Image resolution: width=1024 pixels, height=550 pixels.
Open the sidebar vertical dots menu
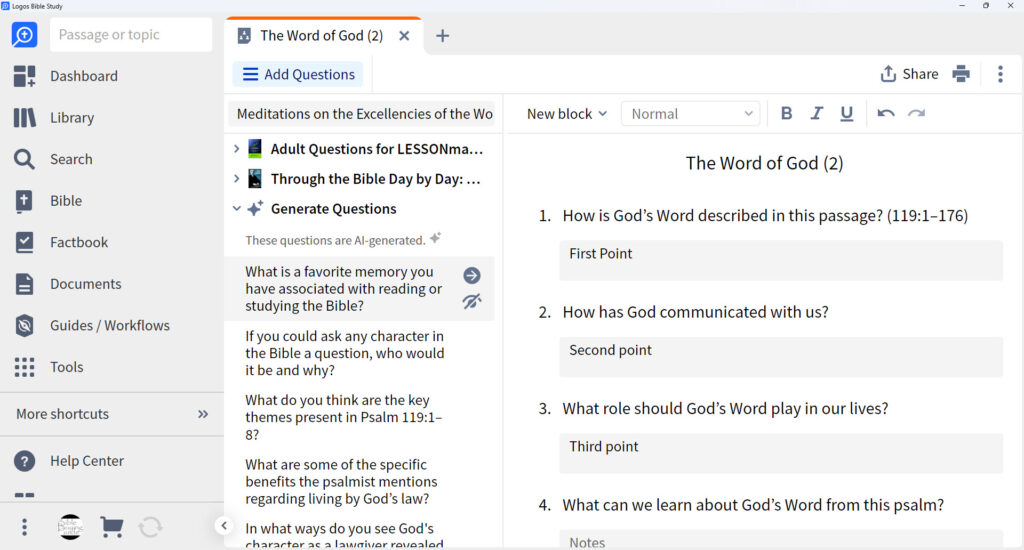(x=24, y=526)
